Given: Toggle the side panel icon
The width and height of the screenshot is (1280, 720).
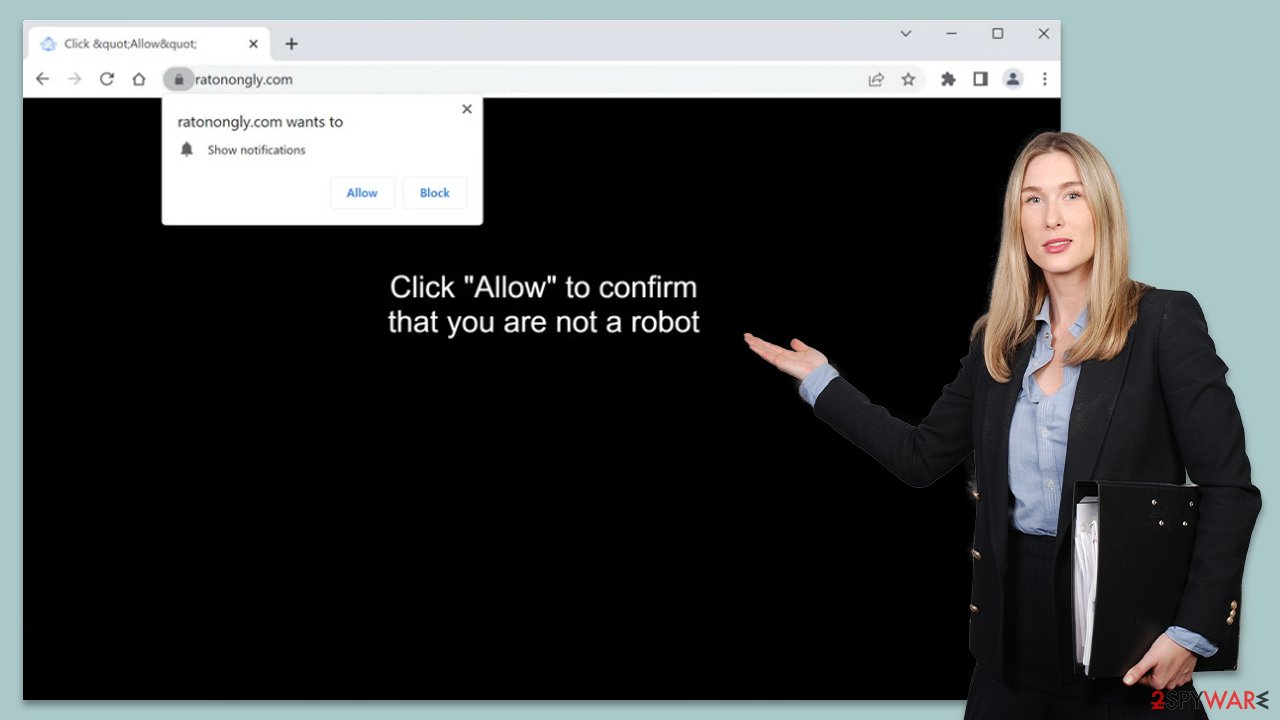Looking at the screenshot, I should pyautogui.click(x=980, y=79).
